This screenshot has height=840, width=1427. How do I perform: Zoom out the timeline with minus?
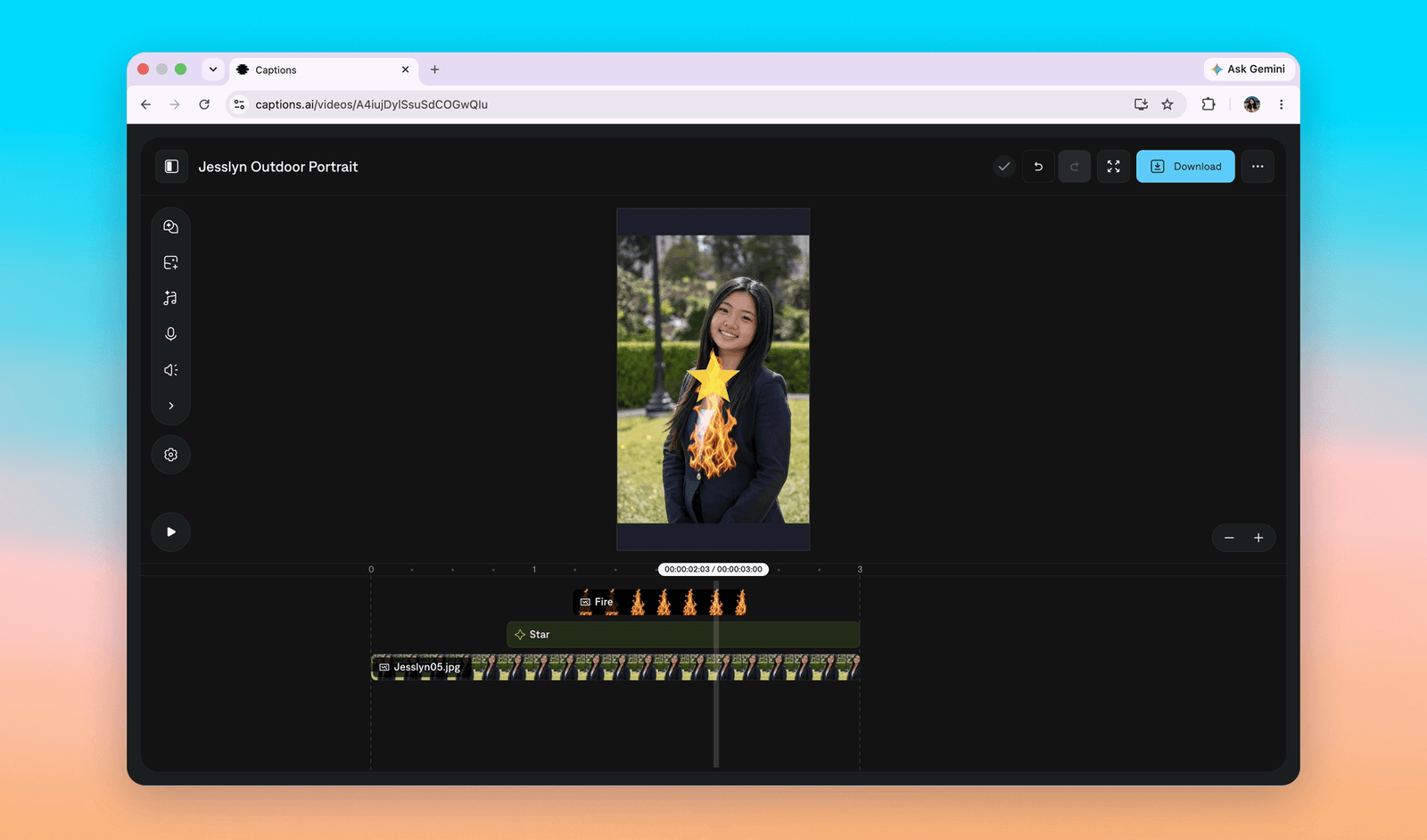[1229, 538]
